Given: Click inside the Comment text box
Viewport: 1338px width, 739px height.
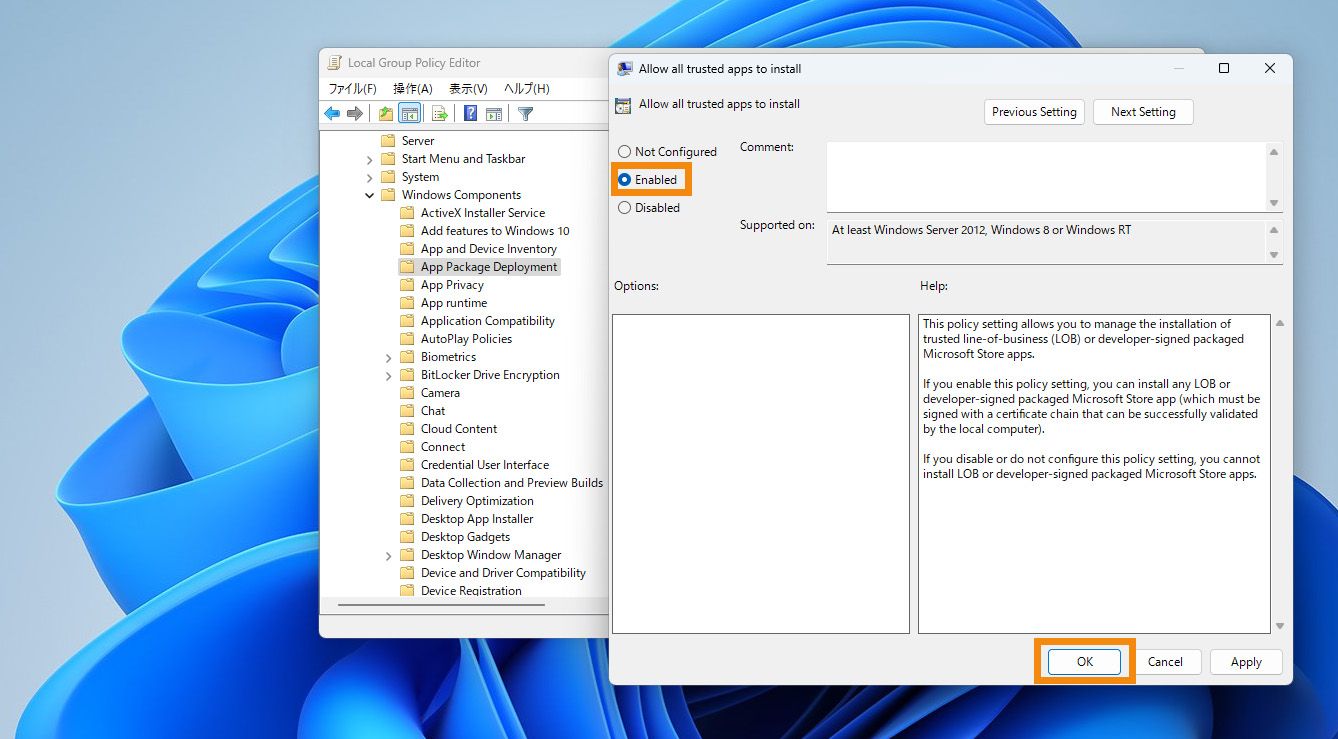Looking at the screenshot, I should 1046,176.
